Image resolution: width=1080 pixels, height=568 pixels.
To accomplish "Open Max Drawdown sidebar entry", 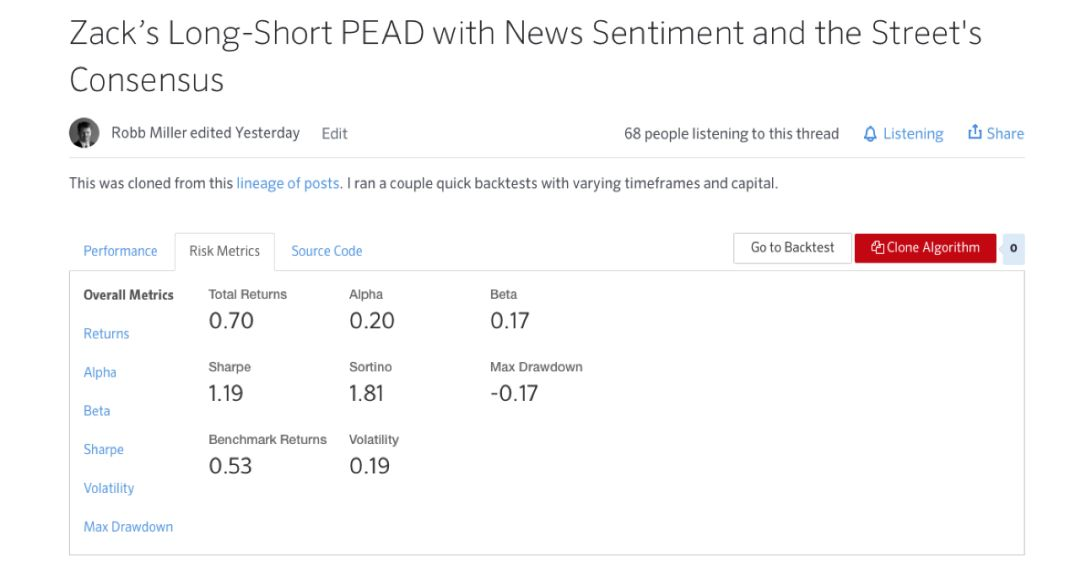I will [x=128, y=527].
